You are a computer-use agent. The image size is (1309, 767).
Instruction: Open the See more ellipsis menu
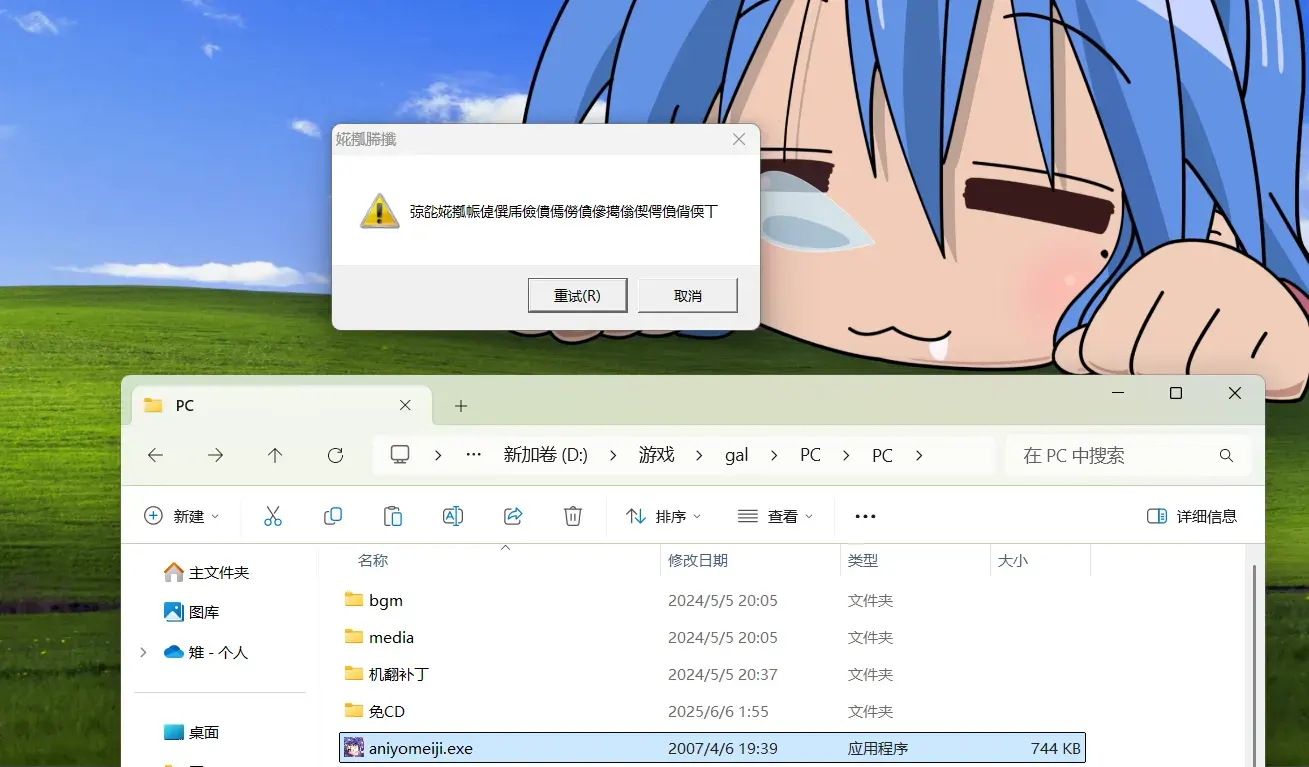(866, 516)
